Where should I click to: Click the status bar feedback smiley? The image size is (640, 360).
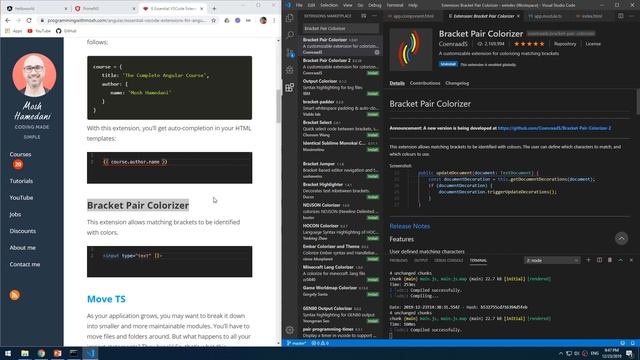coord(622,343)
